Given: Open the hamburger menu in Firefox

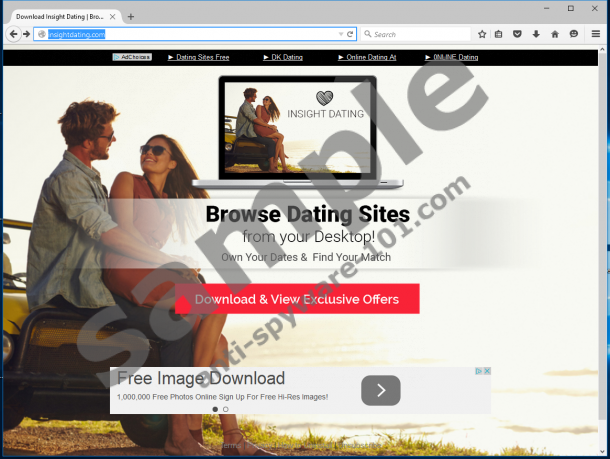Looking at the screenshot, I should point(594,34).
